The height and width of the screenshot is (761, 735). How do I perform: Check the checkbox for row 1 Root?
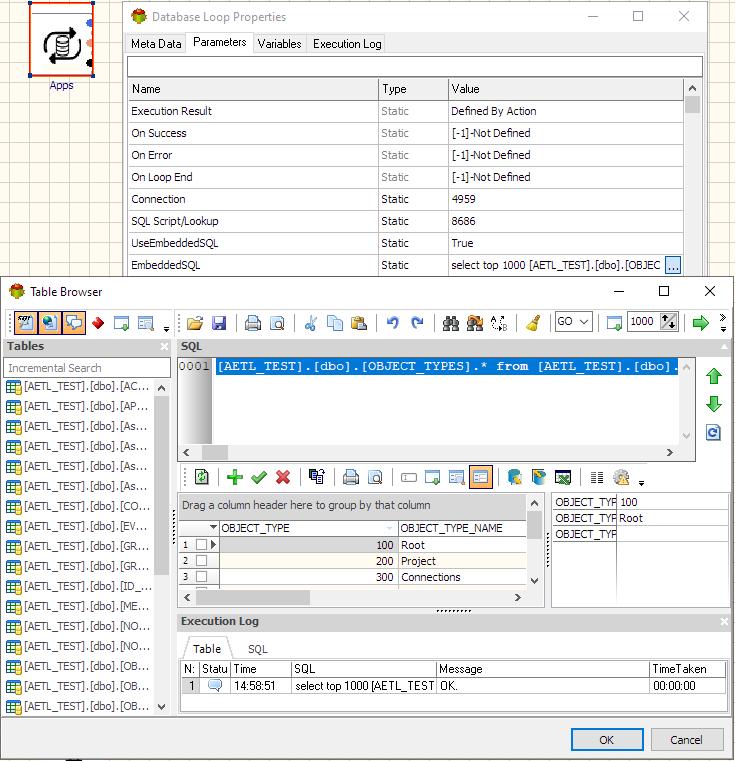[x=201, y=545]
